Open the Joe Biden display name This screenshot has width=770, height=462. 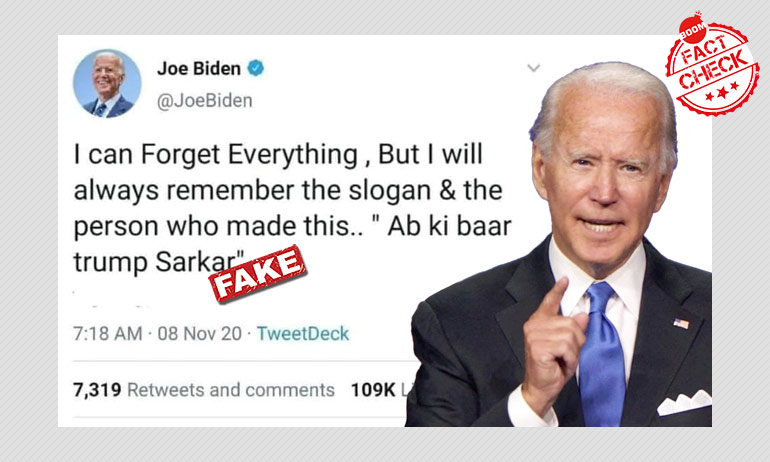tap(199, 68)
